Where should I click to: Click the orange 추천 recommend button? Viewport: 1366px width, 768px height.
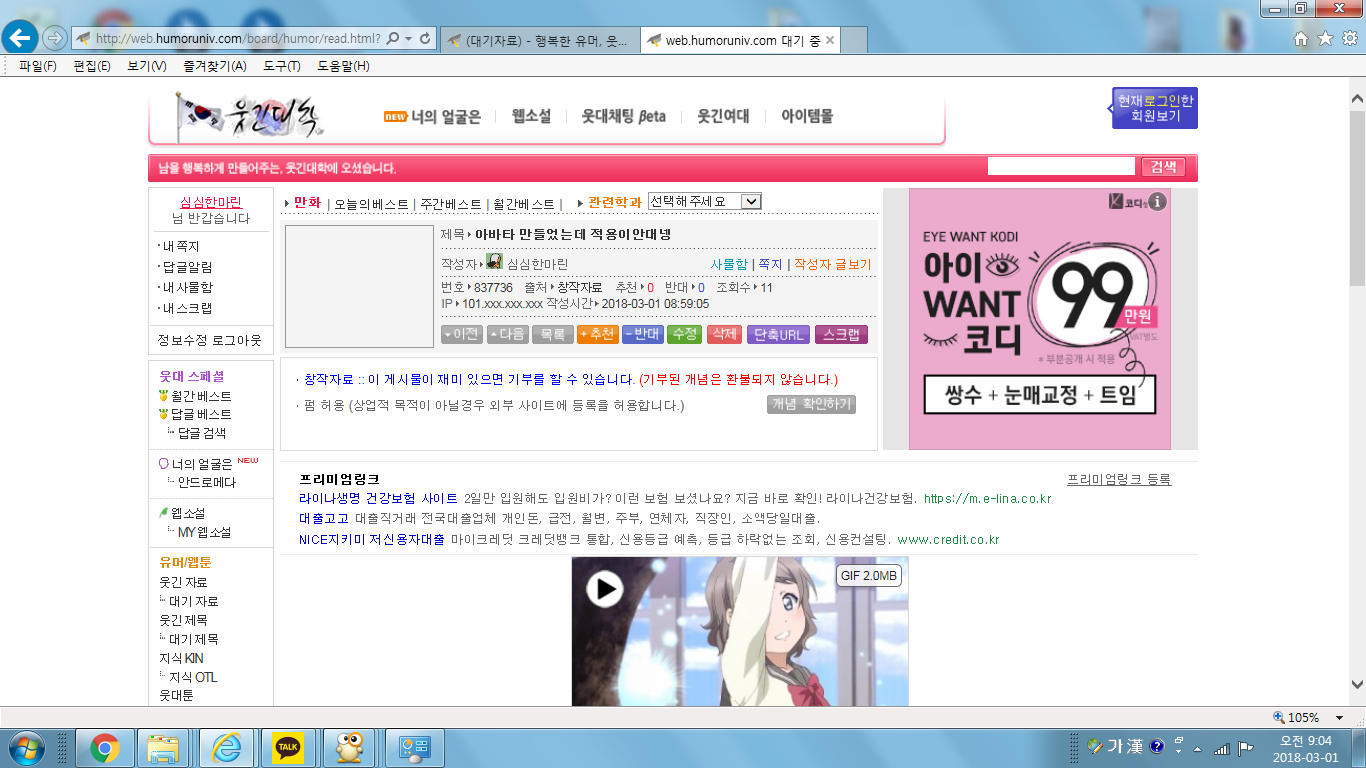click(598, 334)
